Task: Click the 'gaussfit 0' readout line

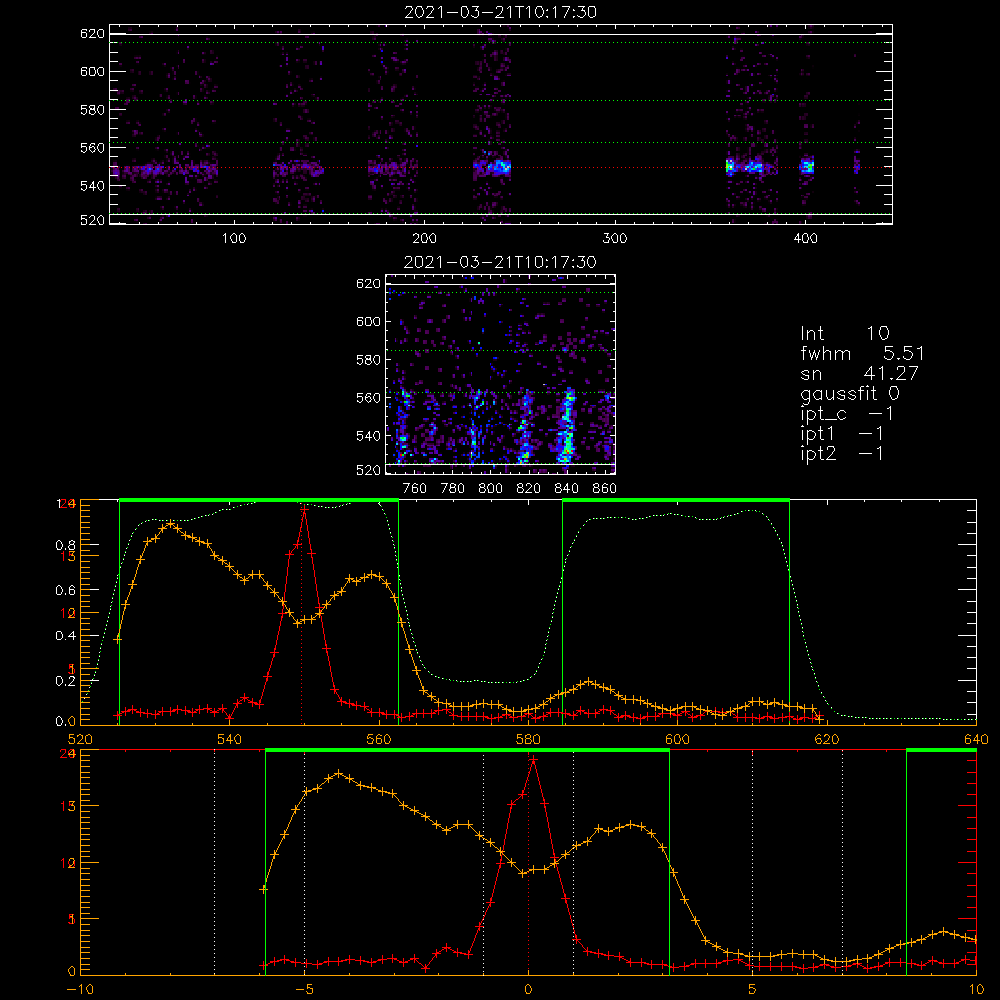Action: 849,393
